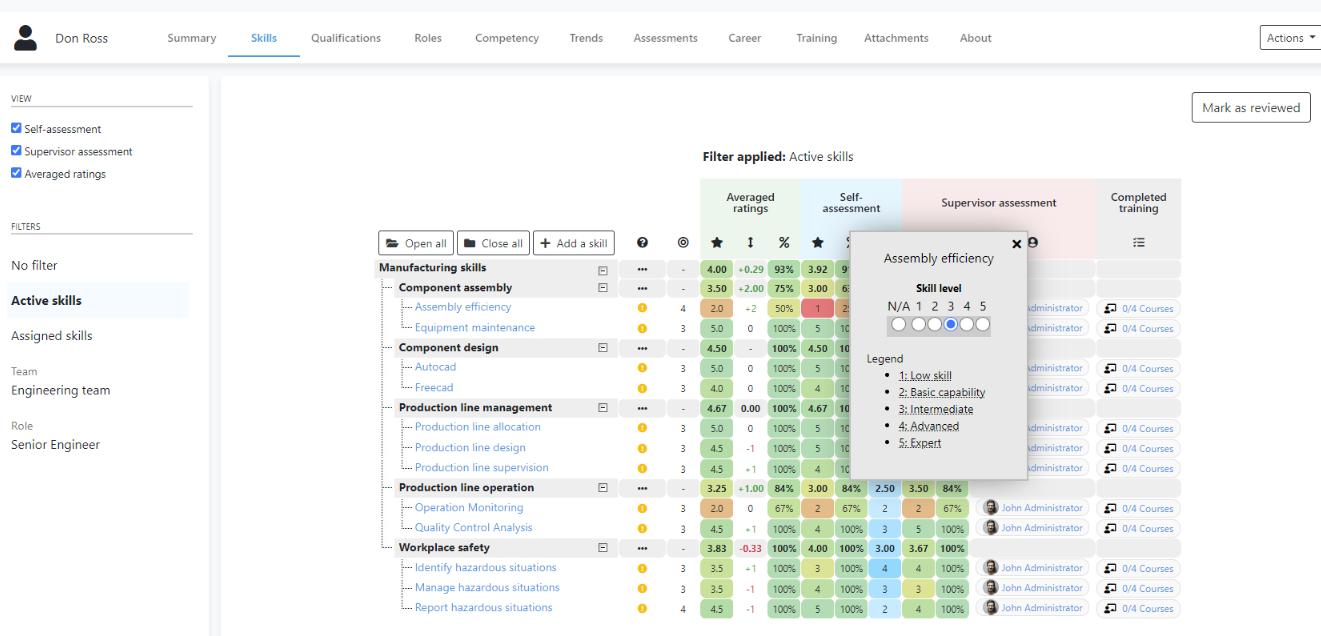The width and height of the screenshot is (1321, 636).
Task: Click the Mark as reviewed button
Action: click(1250, 108)
